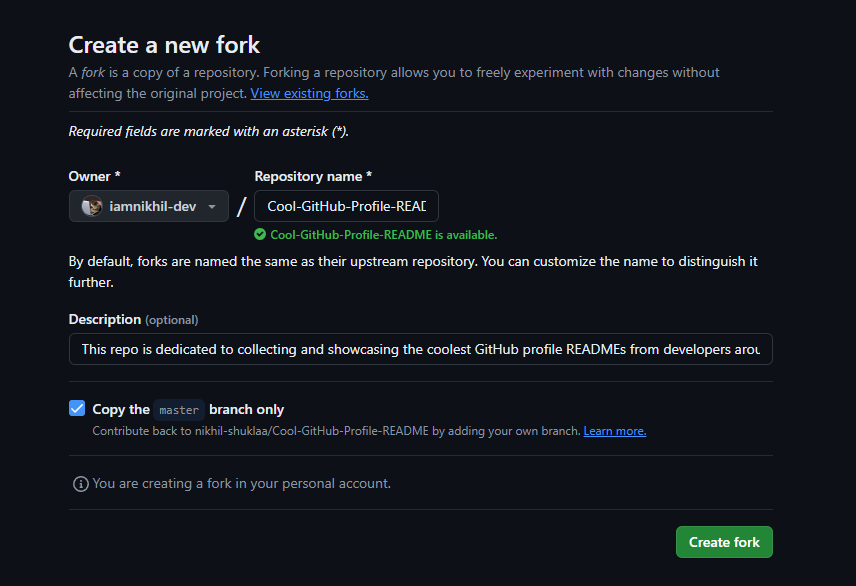
Task: Select a different owner from the account dropdown
Action: [x=148, y=205]
